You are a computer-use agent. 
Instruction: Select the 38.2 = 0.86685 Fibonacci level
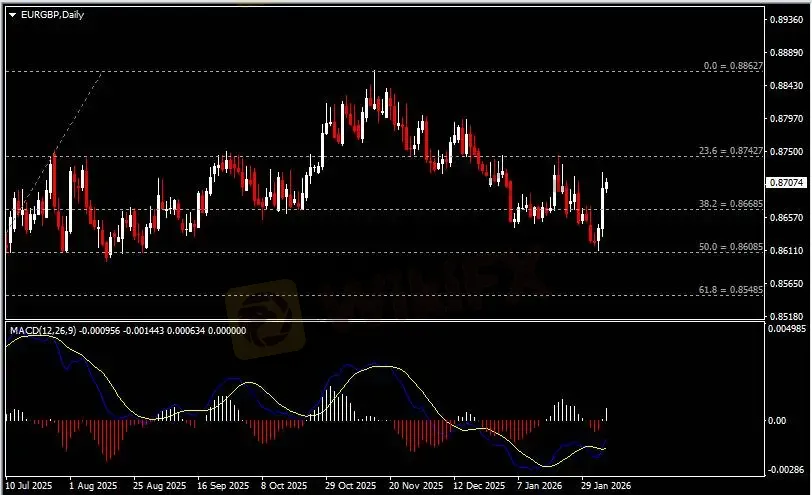tap(731, 204)
